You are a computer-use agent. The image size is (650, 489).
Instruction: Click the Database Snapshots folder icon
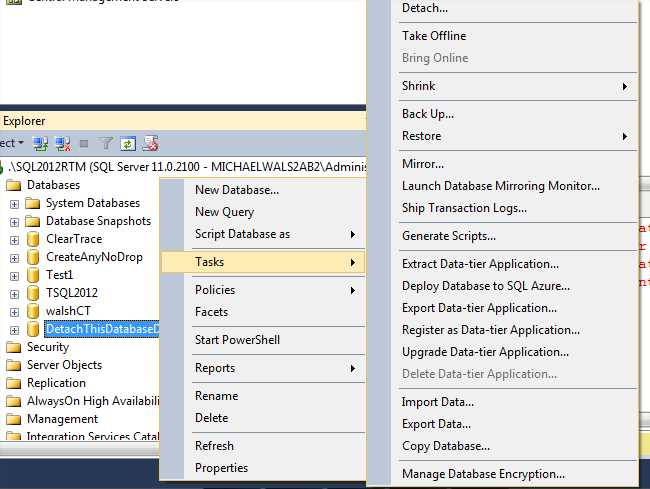point(32,221)
